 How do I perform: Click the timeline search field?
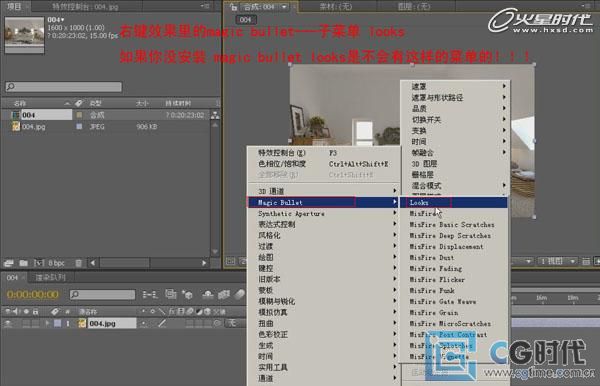(x=103, y=294)
